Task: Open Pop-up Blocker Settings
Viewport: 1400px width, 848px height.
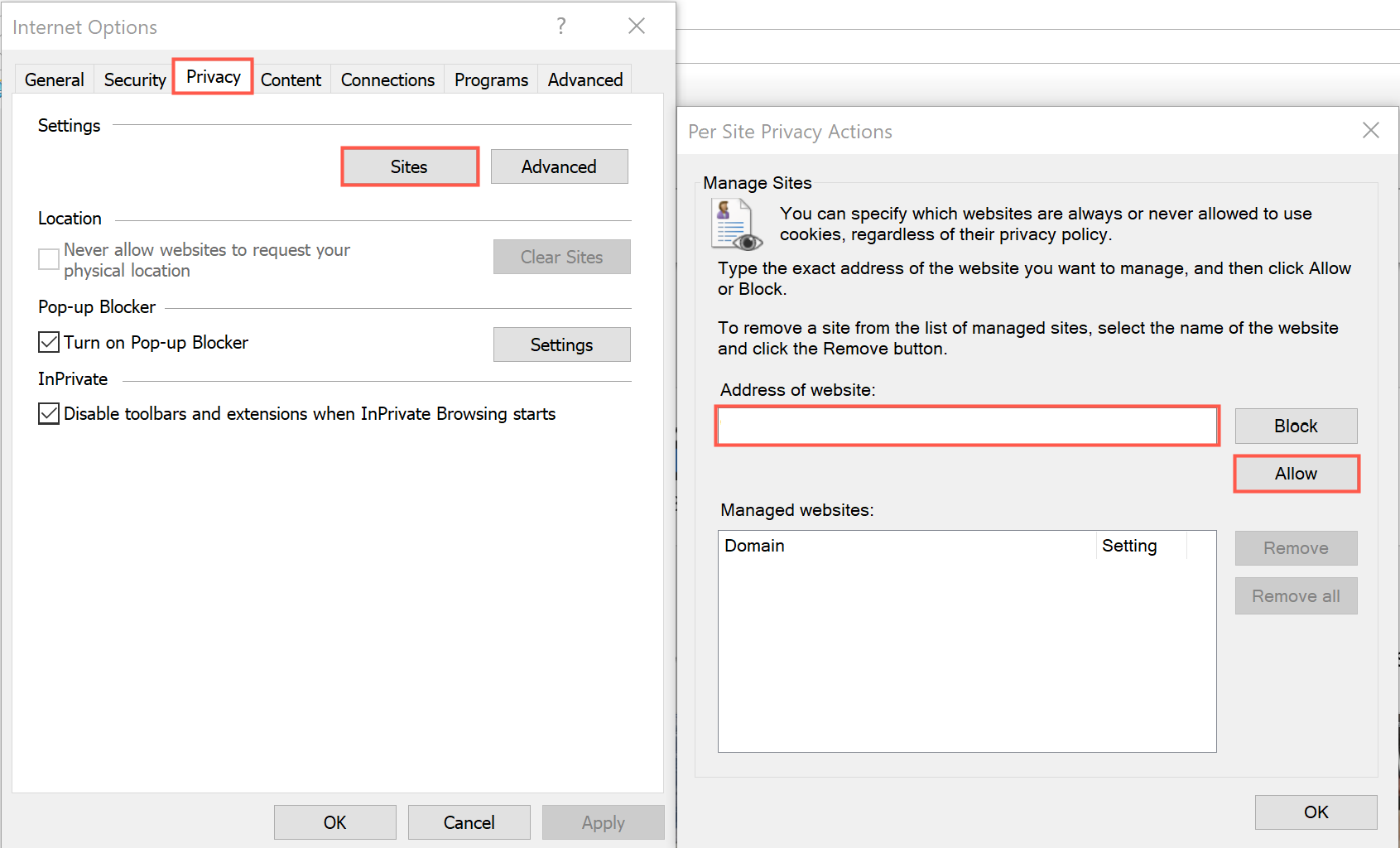Action: (561, 344)
